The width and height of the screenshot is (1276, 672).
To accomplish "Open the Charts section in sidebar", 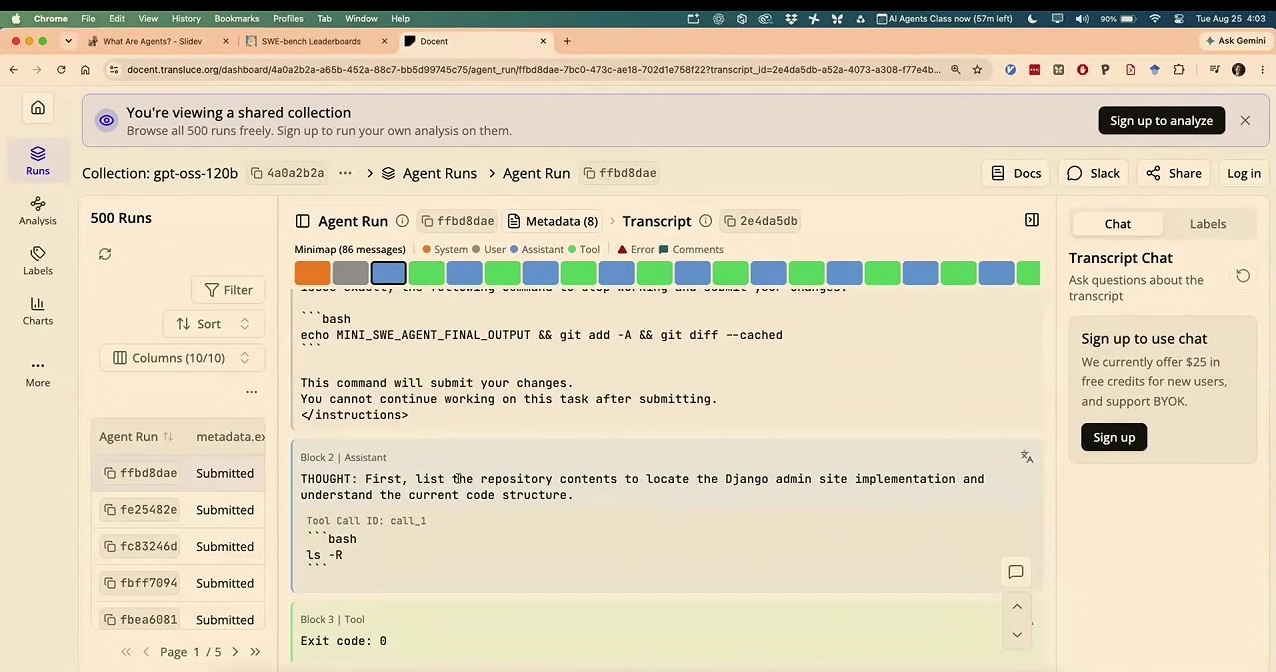I will [38, 310].
